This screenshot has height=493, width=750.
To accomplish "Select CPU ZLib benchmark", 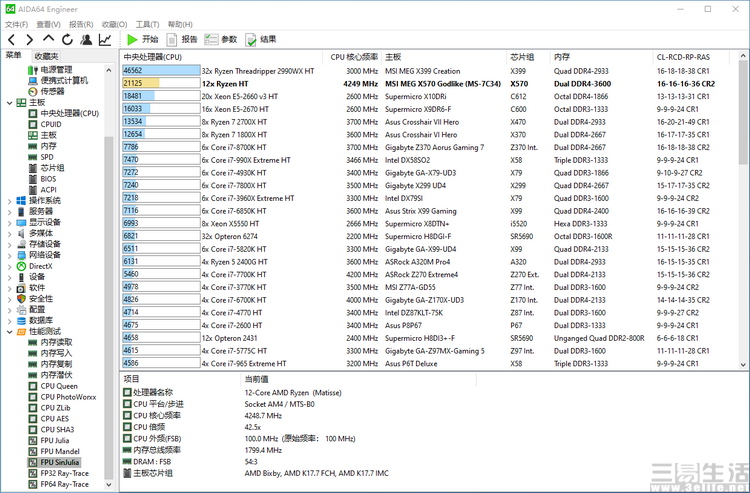I will 50,408.
